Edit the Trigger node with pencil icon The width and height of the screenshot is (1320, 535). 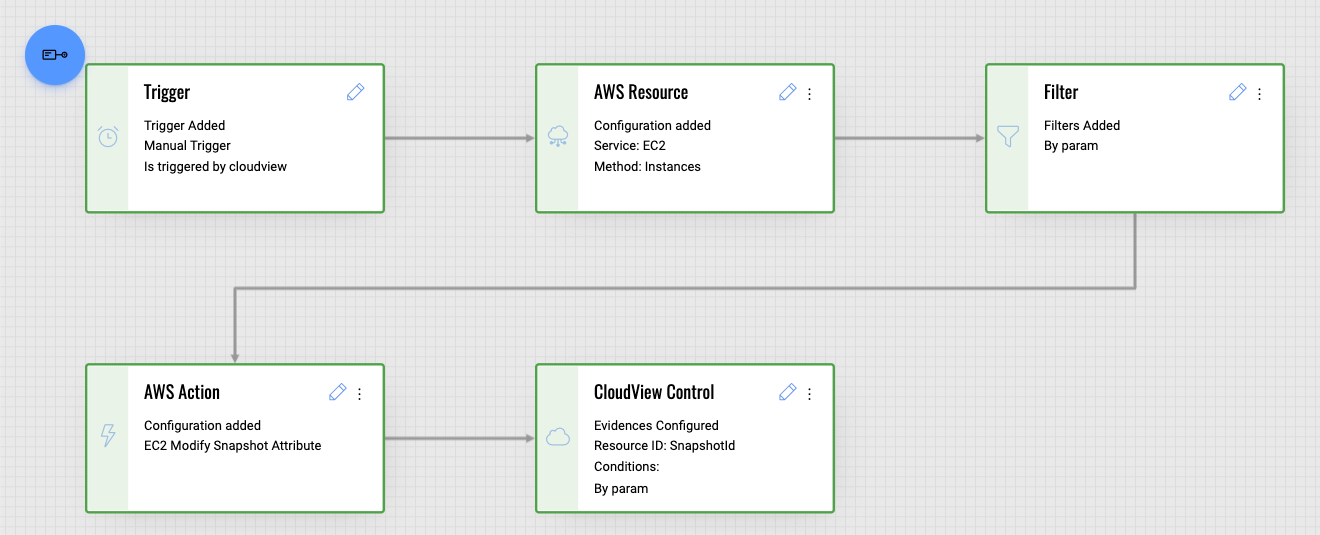tap(355, 92)
